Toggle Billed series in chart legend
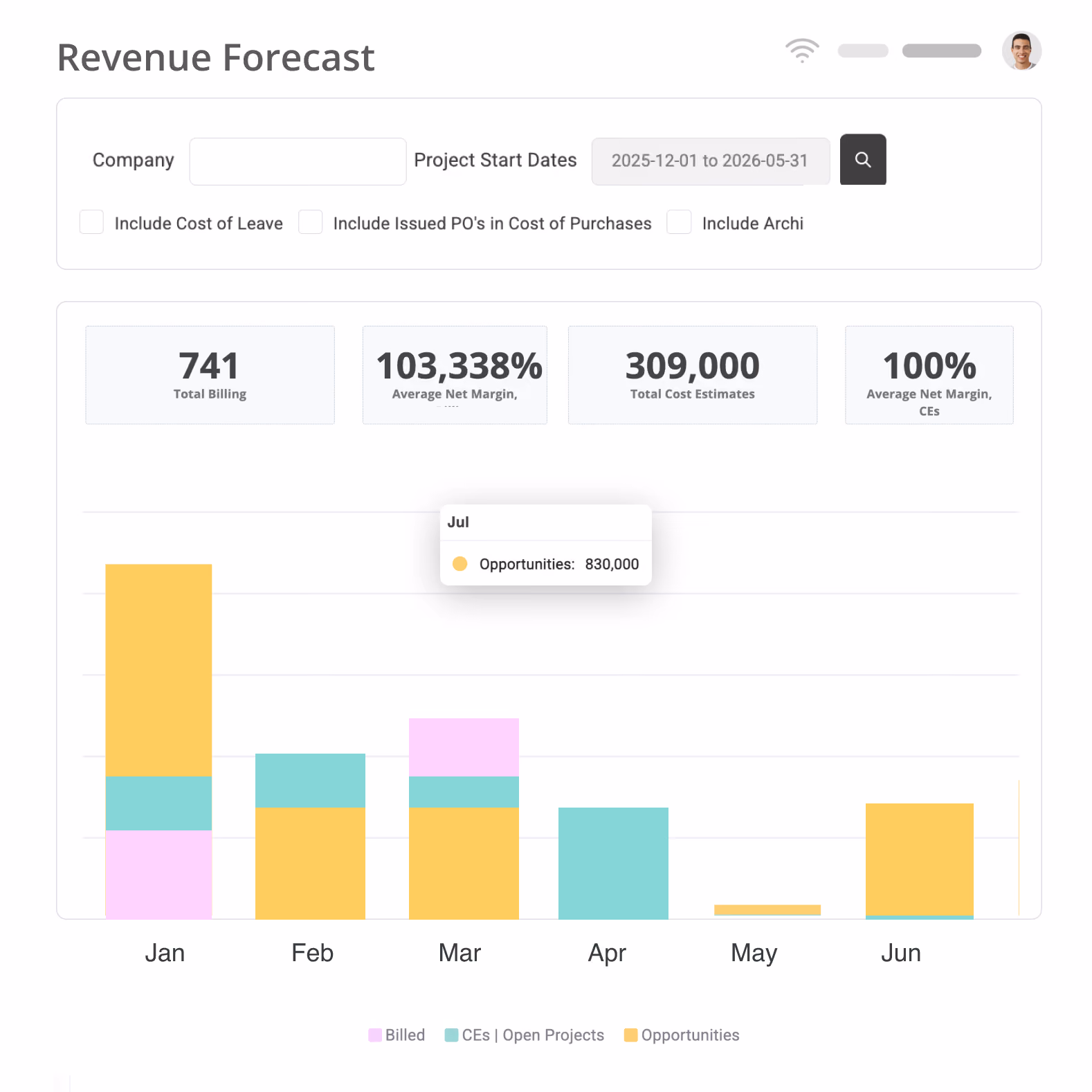This screenshot has height=1092, width=1092. point(397,1035)
